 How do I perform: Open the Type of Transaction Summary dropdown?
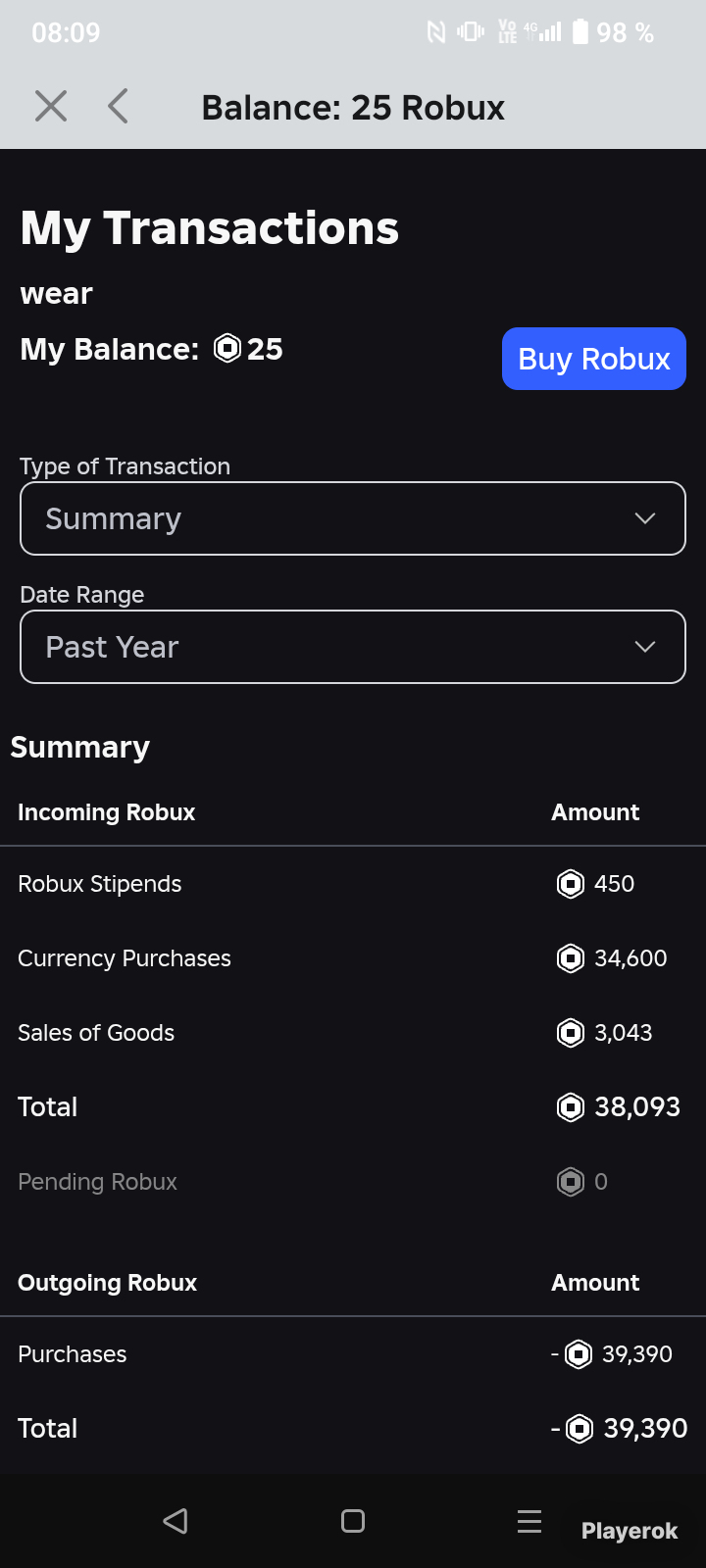tap(353, 518)
